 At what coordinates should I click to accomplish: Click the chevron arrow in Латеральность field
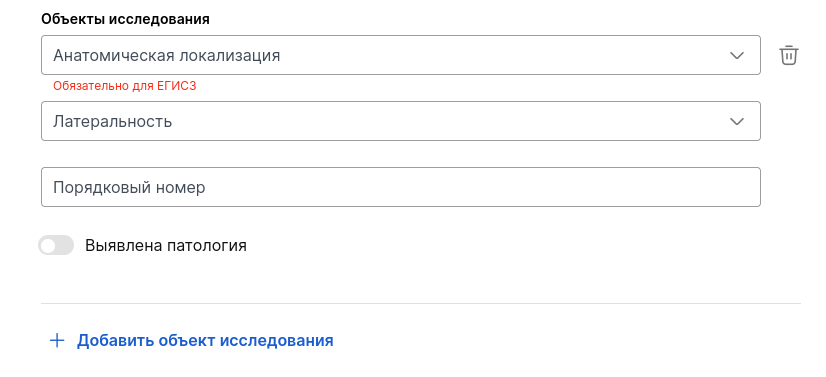(x=736, y=121)
